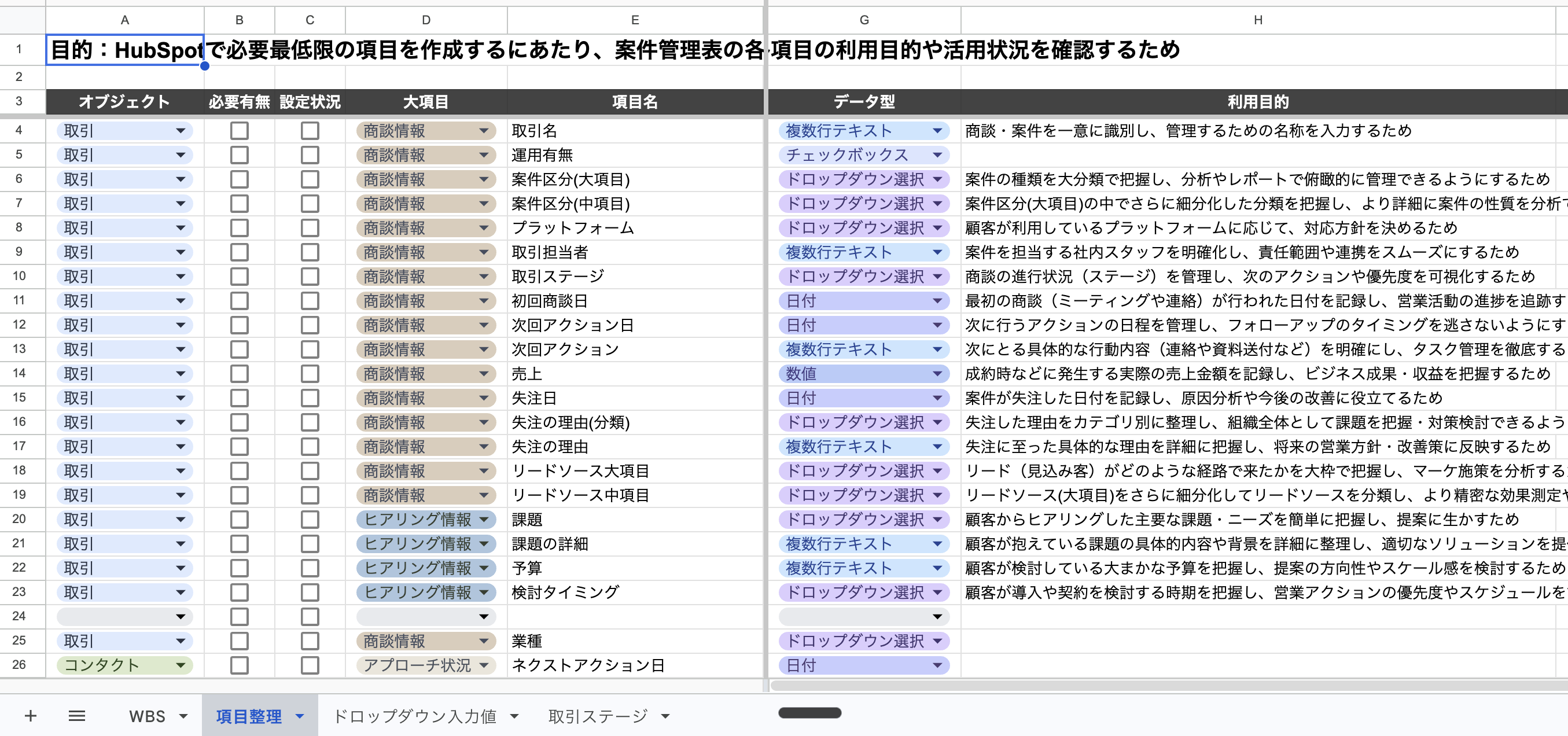1568x736 pixels.
Task: Select the title cell starting with 目的：HubSpot
Action: 125,50
